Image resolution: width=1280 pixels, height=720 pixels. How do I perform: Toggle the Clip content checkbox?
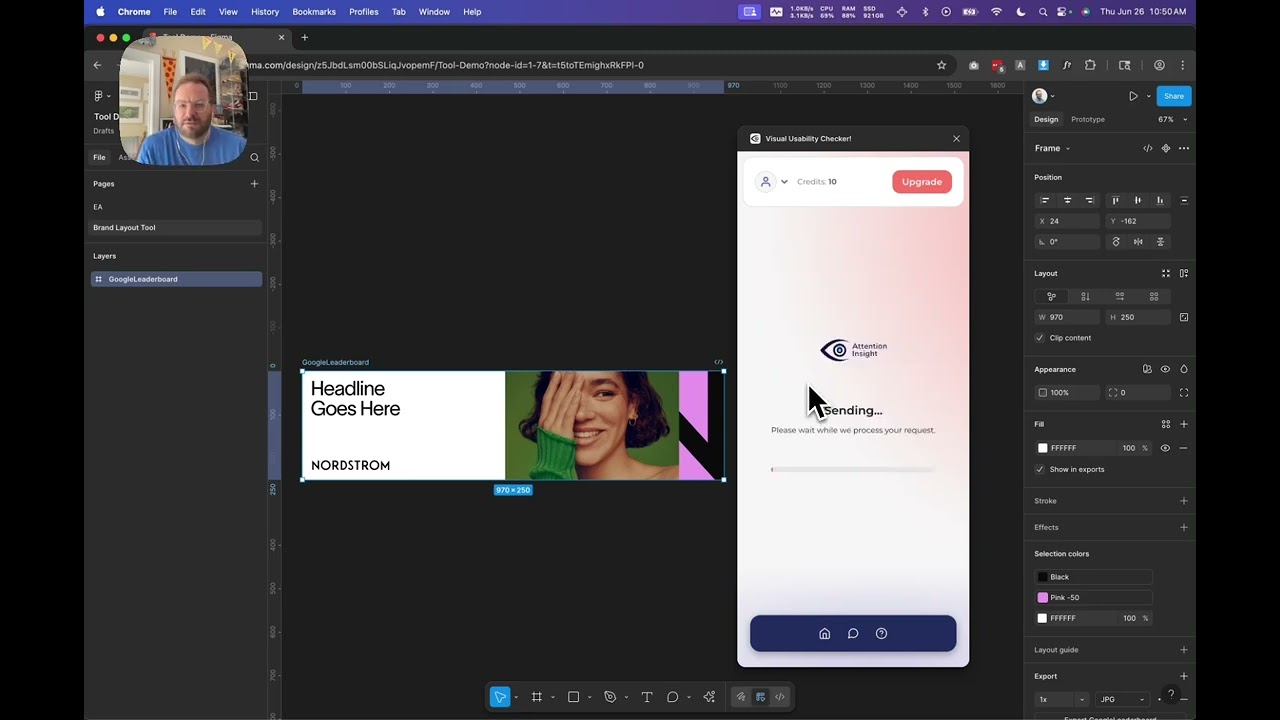coord(1040,338)
